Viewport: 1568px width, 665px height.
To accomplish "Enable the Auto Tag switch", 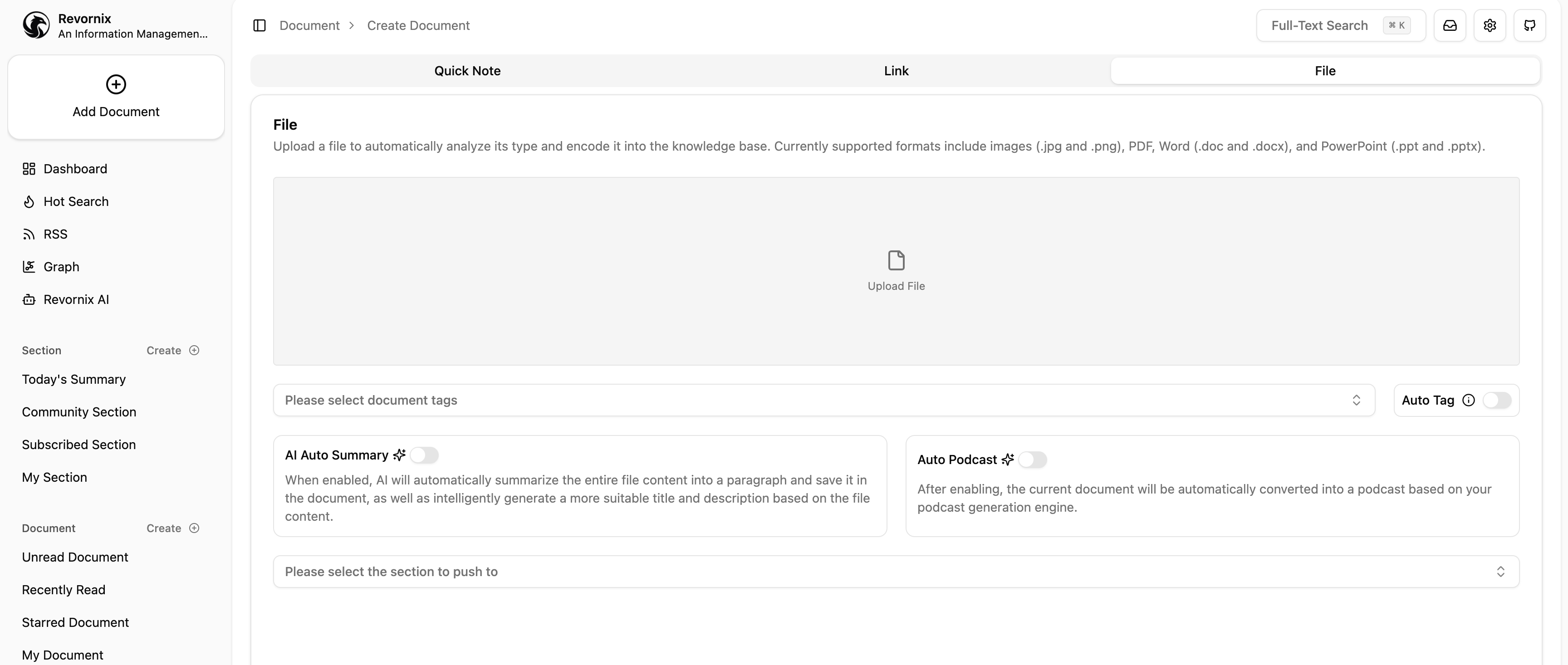I will click(1497, 401).
